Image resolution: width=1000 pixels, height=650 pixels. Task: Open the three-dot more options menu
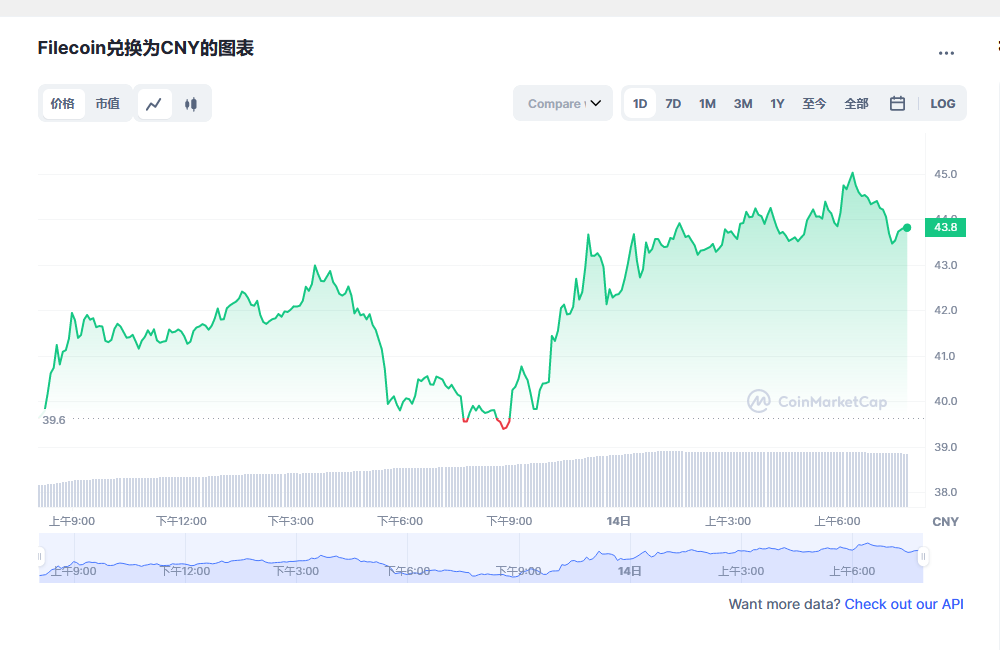click(946, 53)
